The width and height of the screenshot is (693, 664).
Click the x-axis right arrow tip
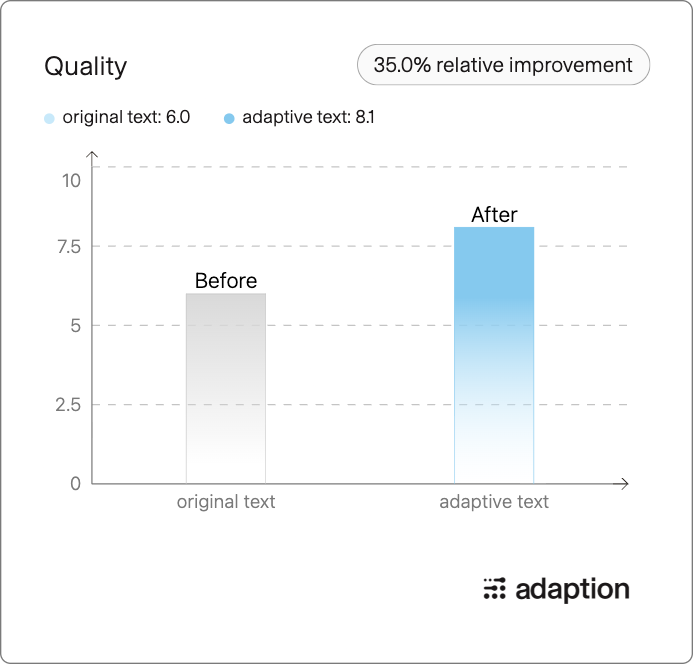click(x=625, y=484)
